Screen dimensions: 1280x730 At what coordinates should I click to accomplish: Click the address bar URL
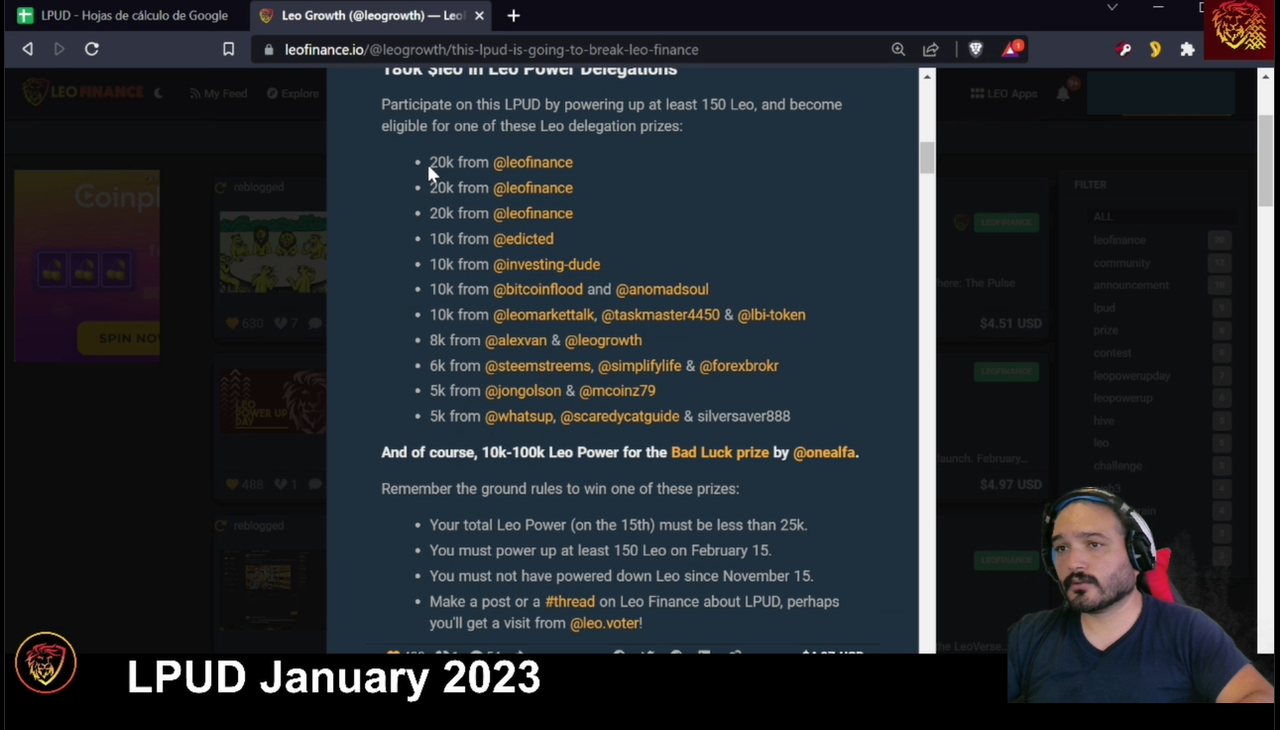[x=491, y=49]
